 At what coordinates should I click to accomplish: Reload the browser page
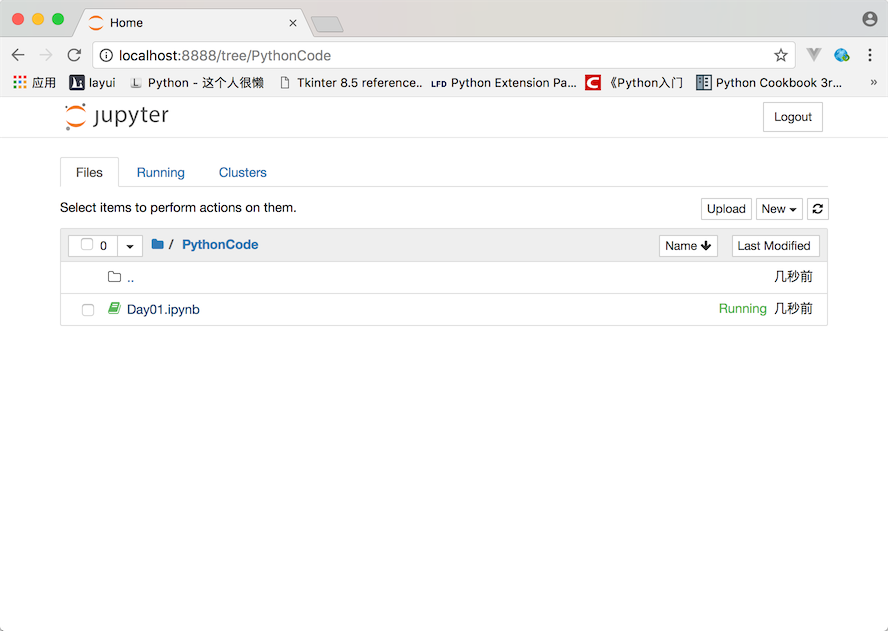74,55
